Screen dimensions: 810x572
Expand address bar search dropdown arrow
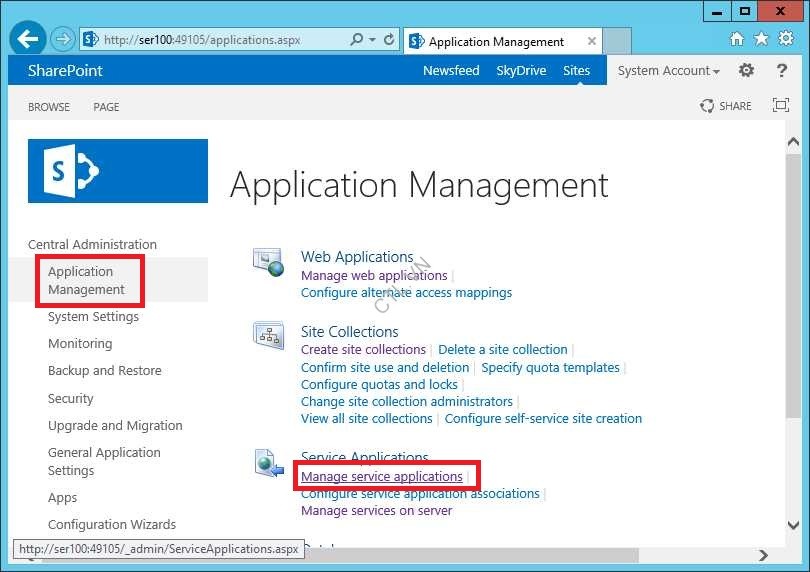click(x=374, y=40)
